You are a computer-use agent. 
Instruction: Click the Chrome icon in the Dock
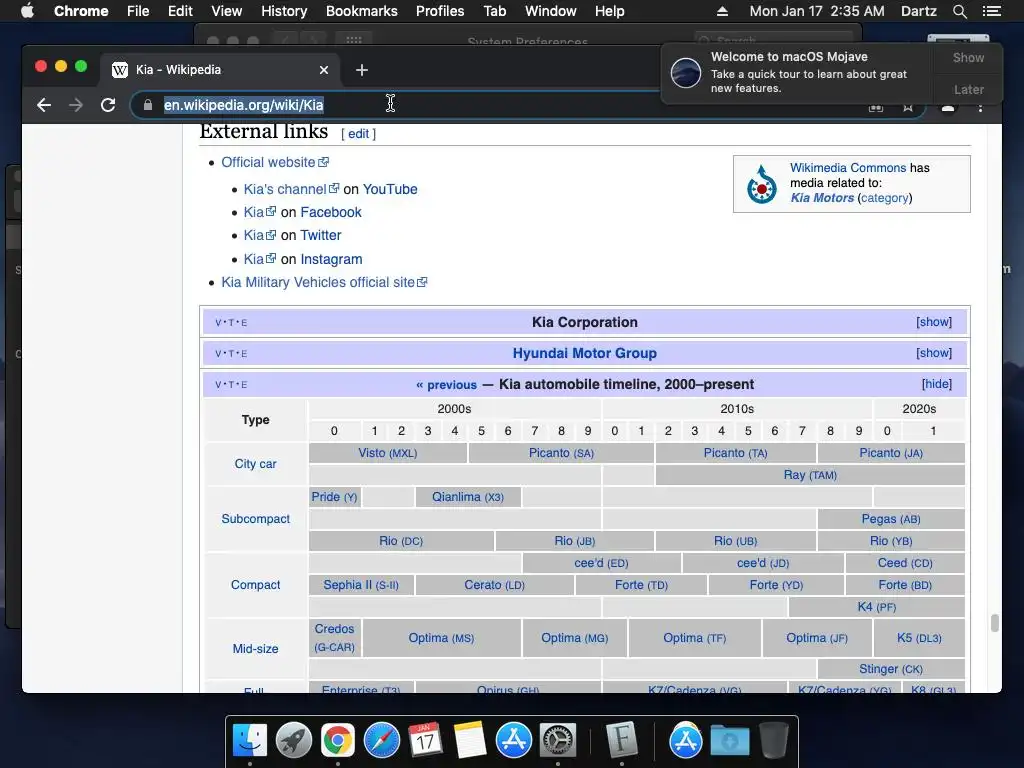tap(338, 741)
